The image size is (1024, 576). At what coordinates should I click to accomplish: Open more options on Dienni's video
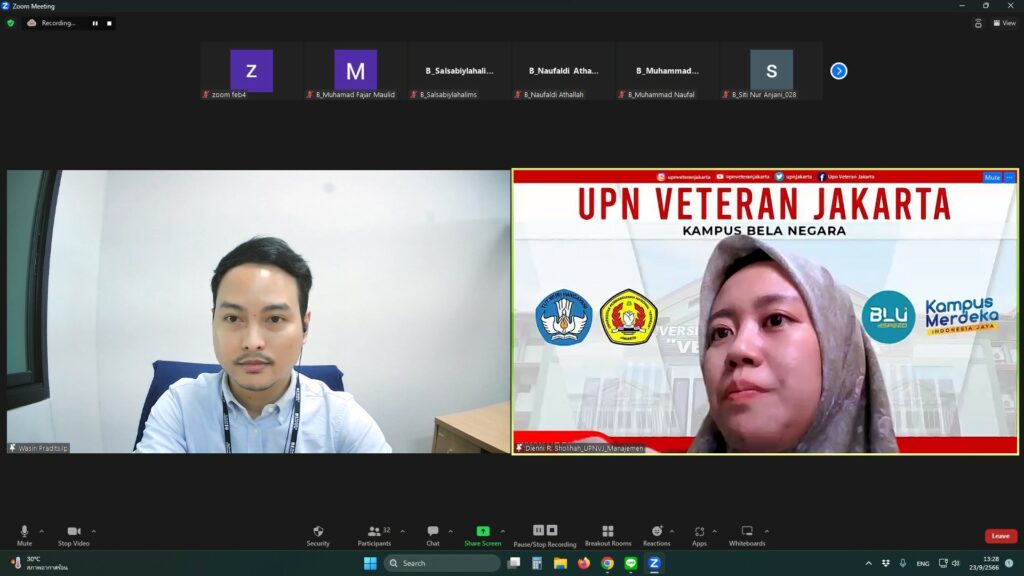click(x=1010, y=178)
